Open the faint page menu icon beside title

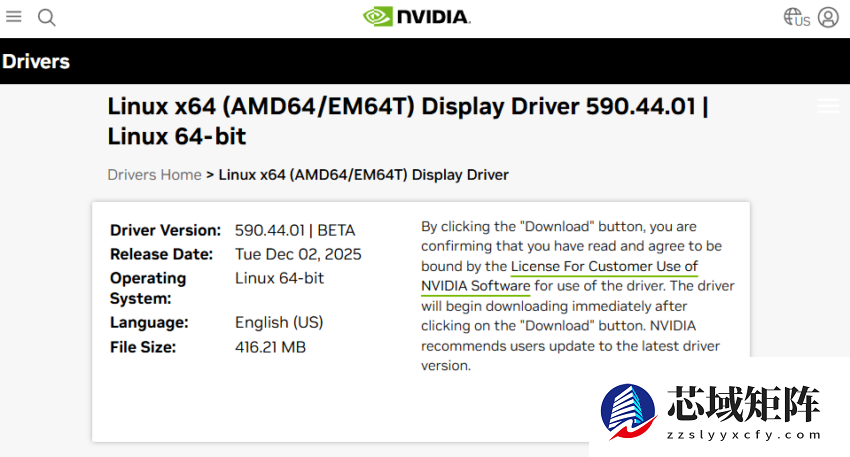click(828, 106)
